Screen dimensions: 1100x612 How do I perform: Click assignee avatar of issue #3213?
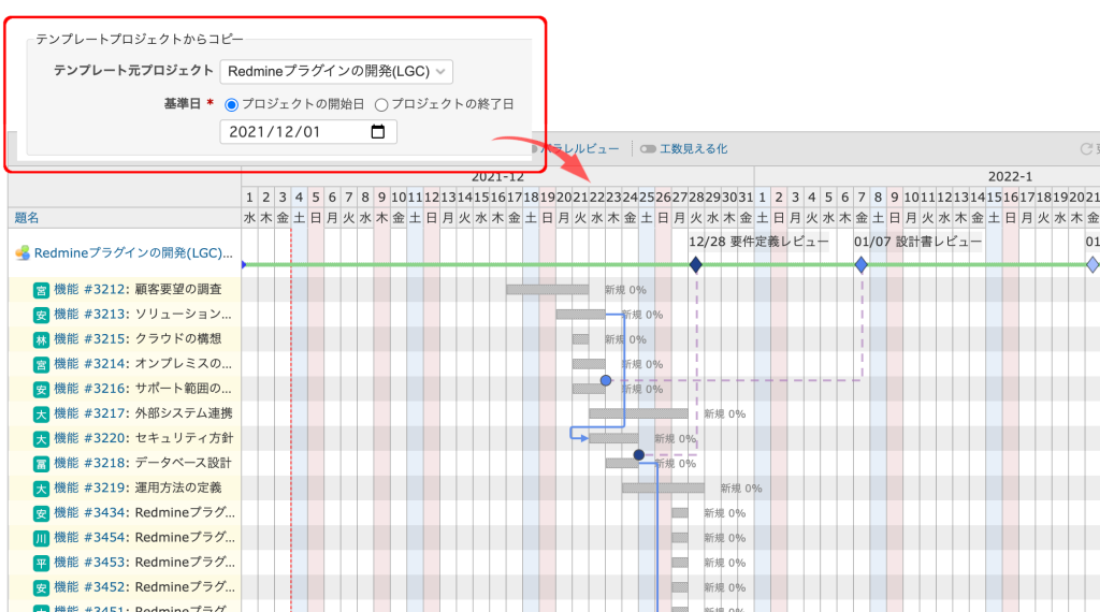click(x=41, y=314)
